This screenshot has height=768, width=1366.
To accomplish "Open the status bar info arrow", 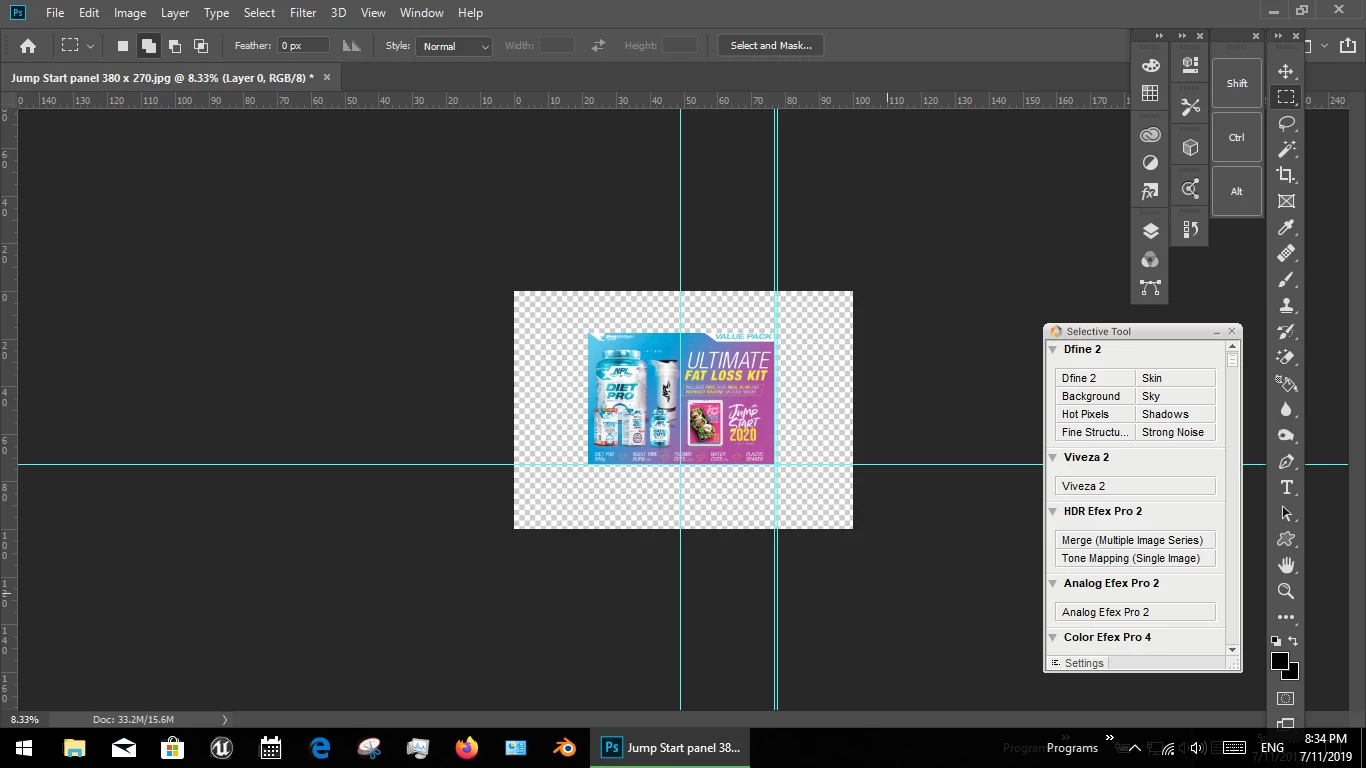I will click(225, 719).
